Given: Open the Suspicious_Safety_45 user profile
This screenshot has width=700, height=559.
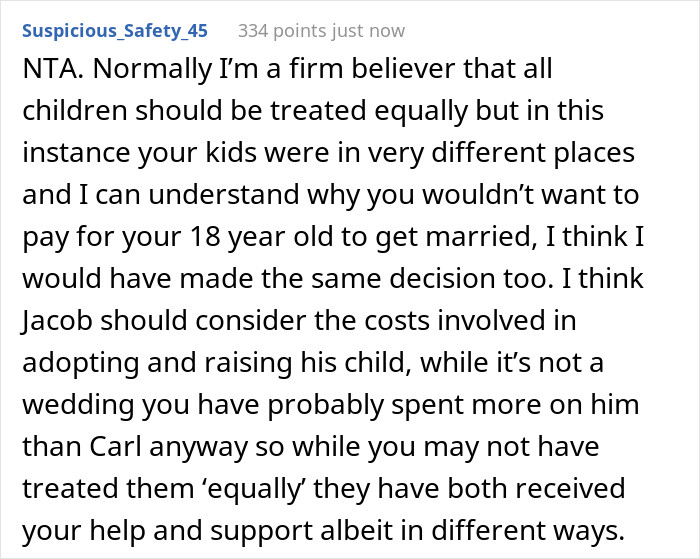Looking at the screenshot, I should (x=114, y=31).
